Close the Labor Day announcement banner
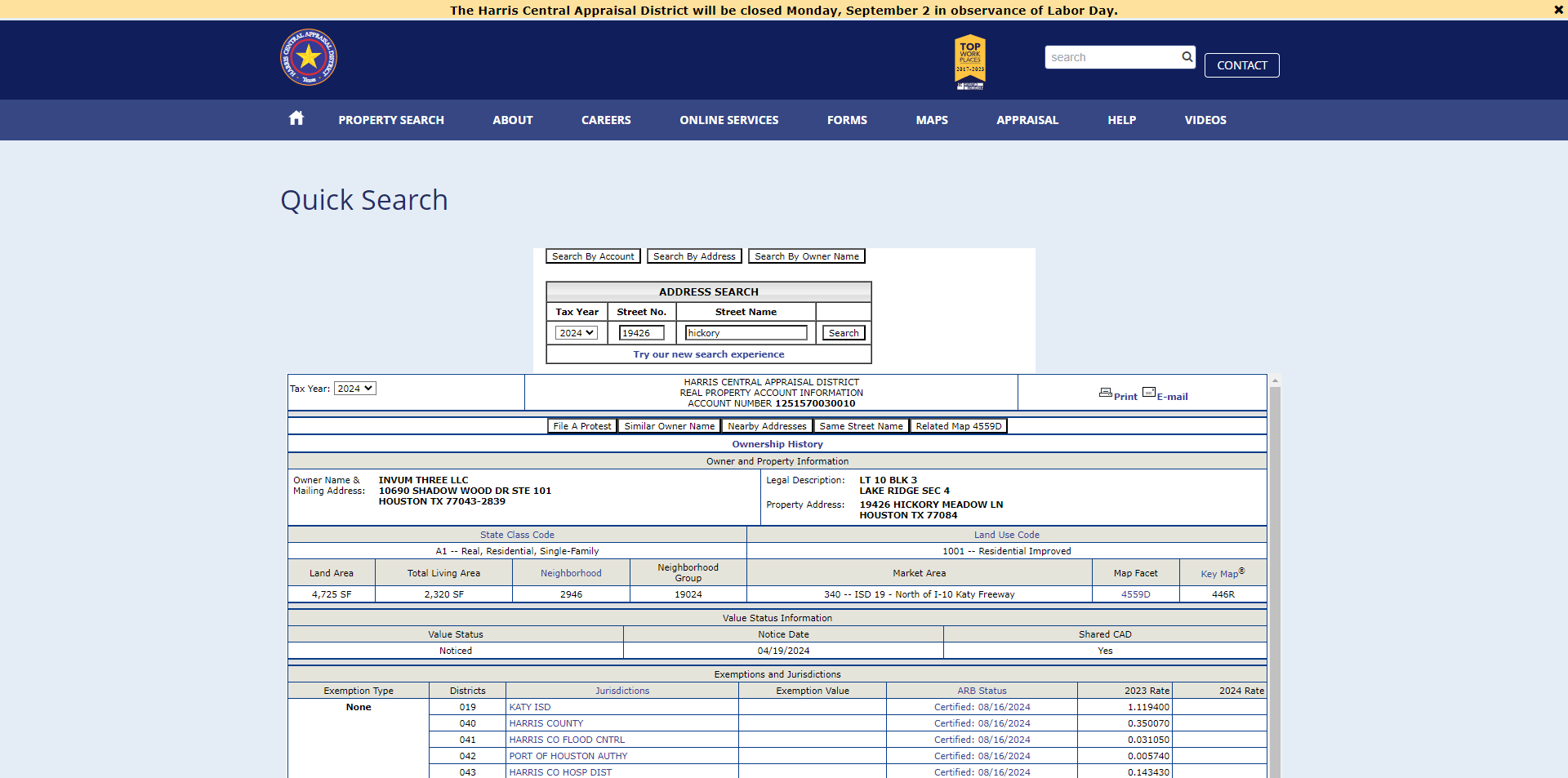This screenshot has width=1568, height=778. [x=1558, y=10]
